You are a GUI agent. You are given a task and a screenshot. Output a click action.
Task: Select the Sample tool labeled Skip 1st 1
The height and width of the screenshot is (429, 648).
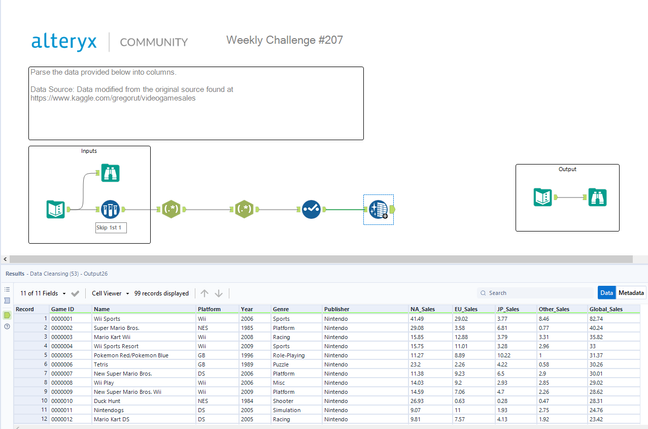110,209
